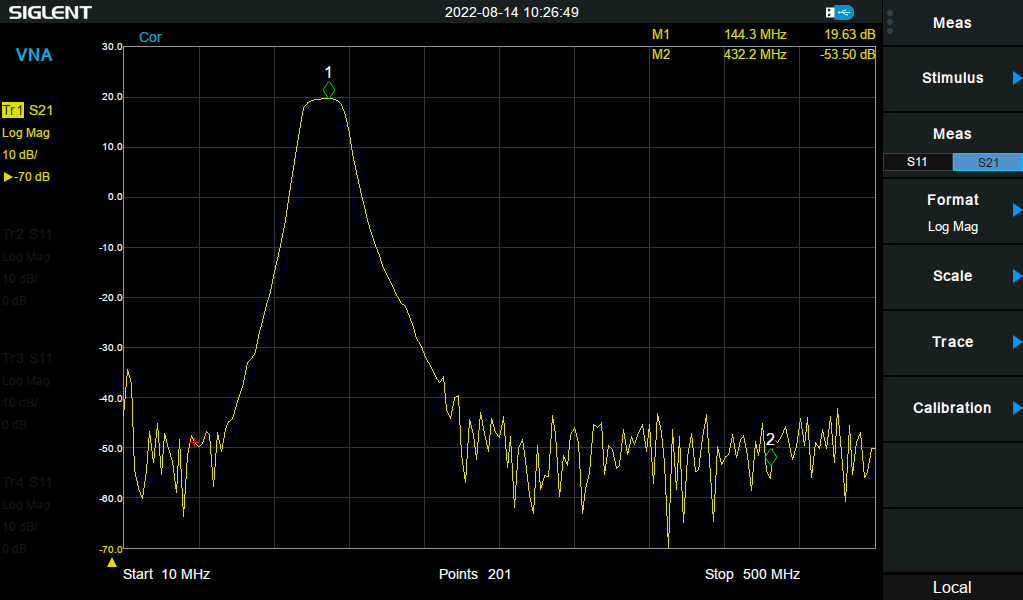Click the 19.63 dB marker value

tap(849, 35)
